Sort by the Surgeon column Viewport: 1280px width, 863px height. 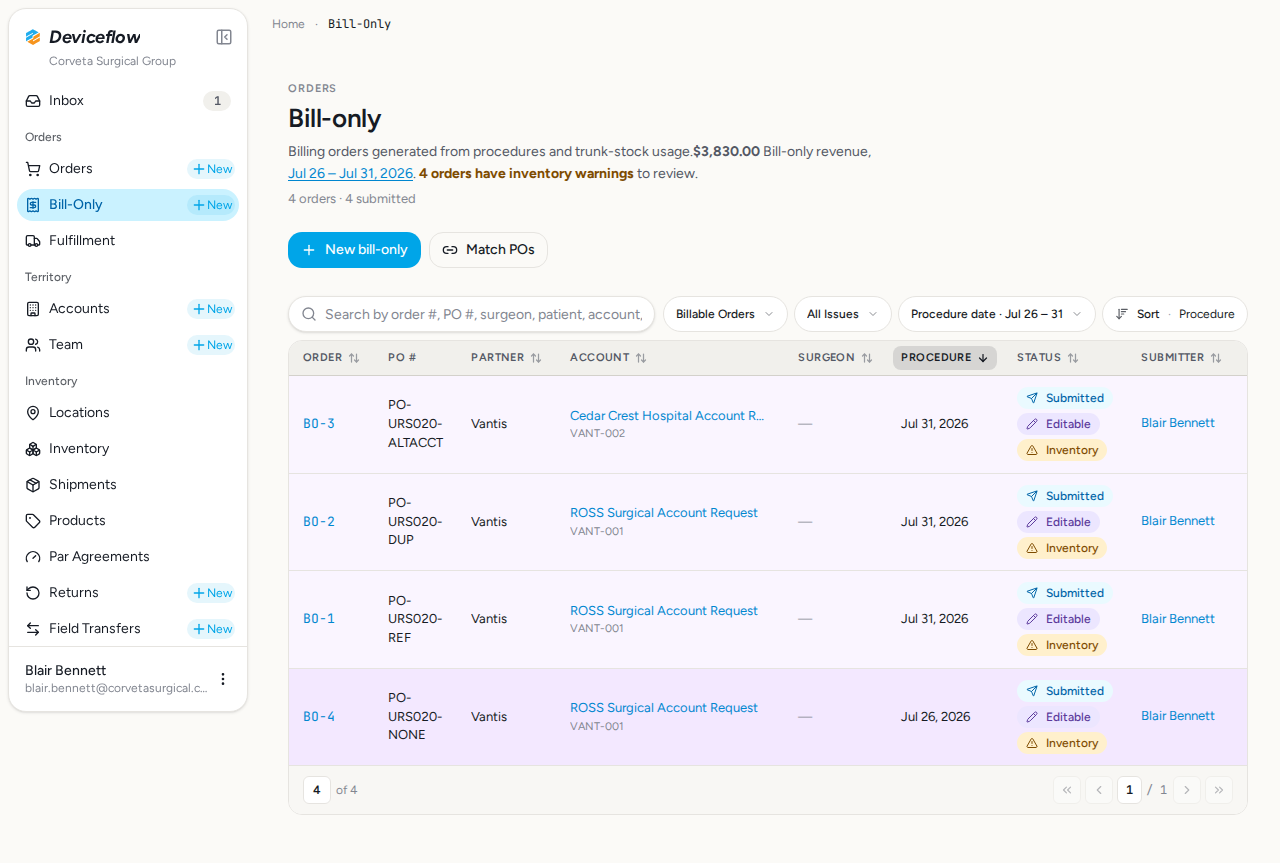[835, 358]
